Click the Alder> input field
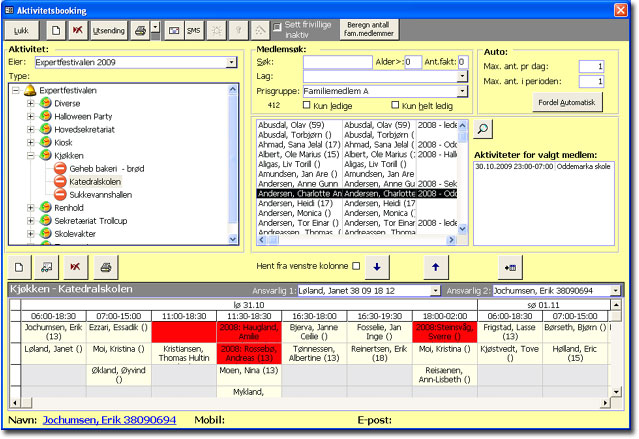Screen dimensions: 639x439 (x=412, y=62)
